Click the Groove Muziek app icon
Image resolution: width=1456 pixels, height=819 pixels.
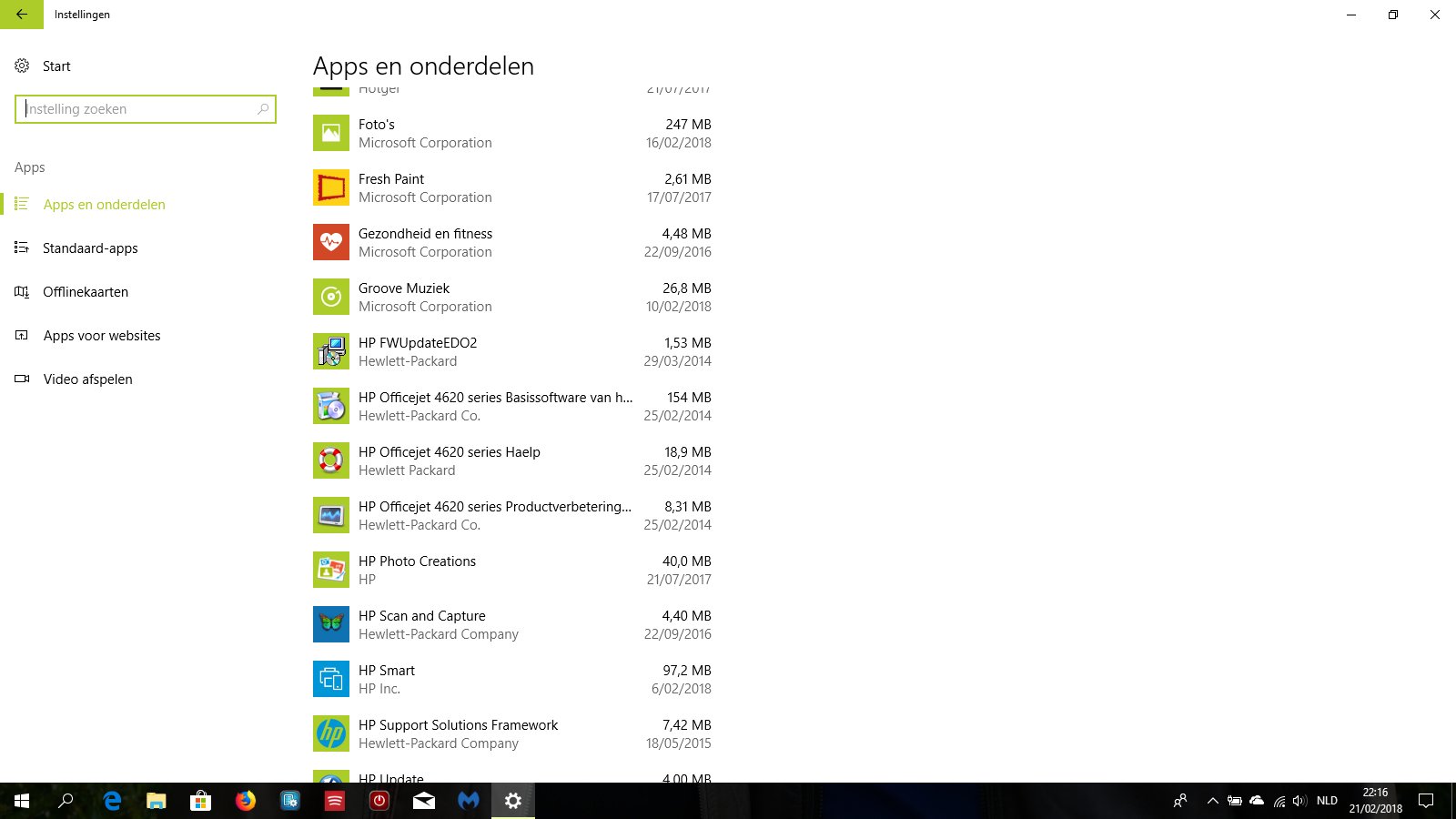(x=331, y=297)
